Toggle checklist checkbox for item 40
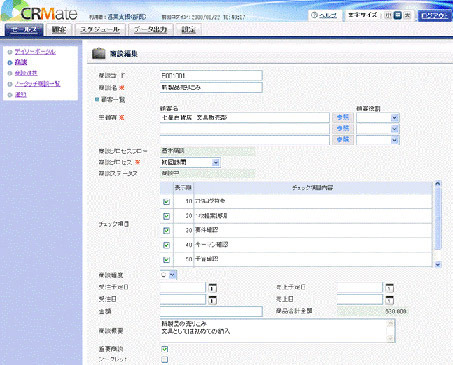Screen dimensions: 453x365 [x=166, y=245]
